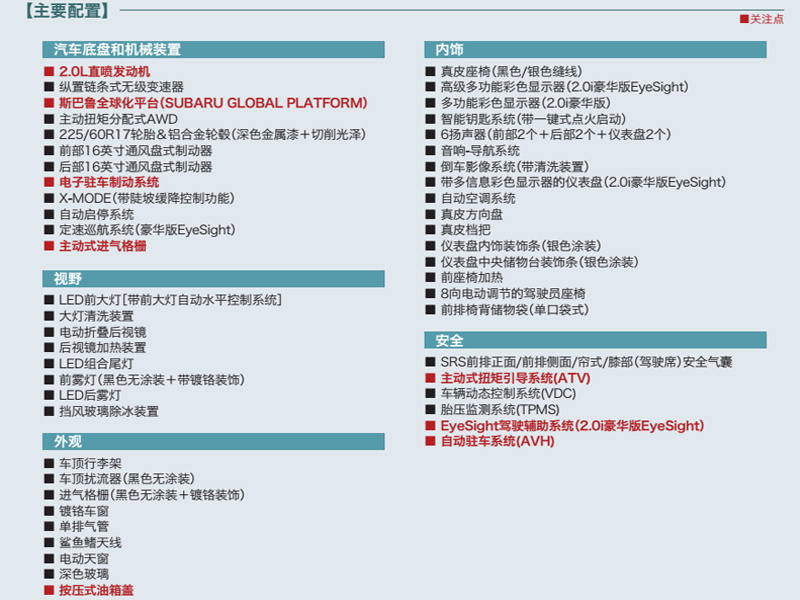Click 大灯清洗装置 row
800x600 pixels.
pyautogui.click(x=89, y=316)
